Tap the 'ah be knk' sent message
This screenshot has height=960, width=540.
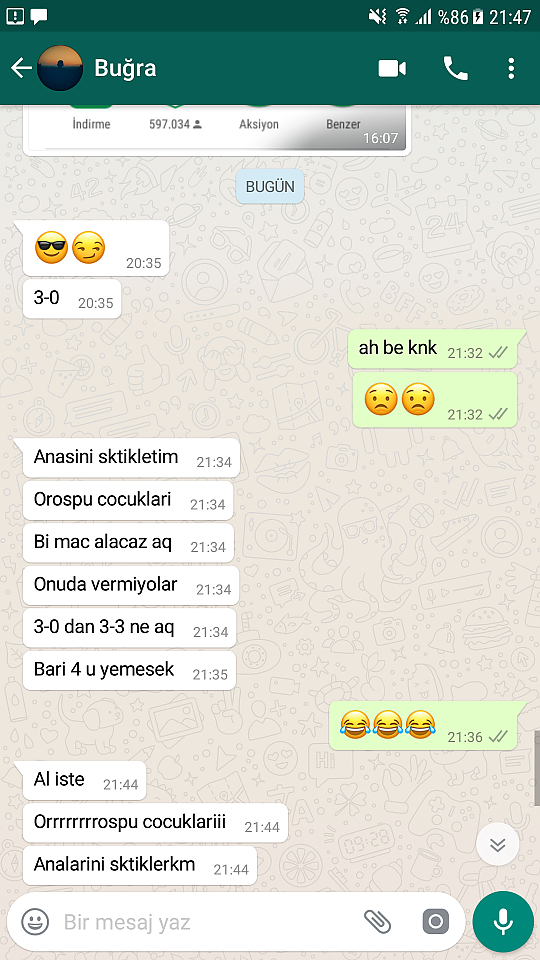pos(432,349)
